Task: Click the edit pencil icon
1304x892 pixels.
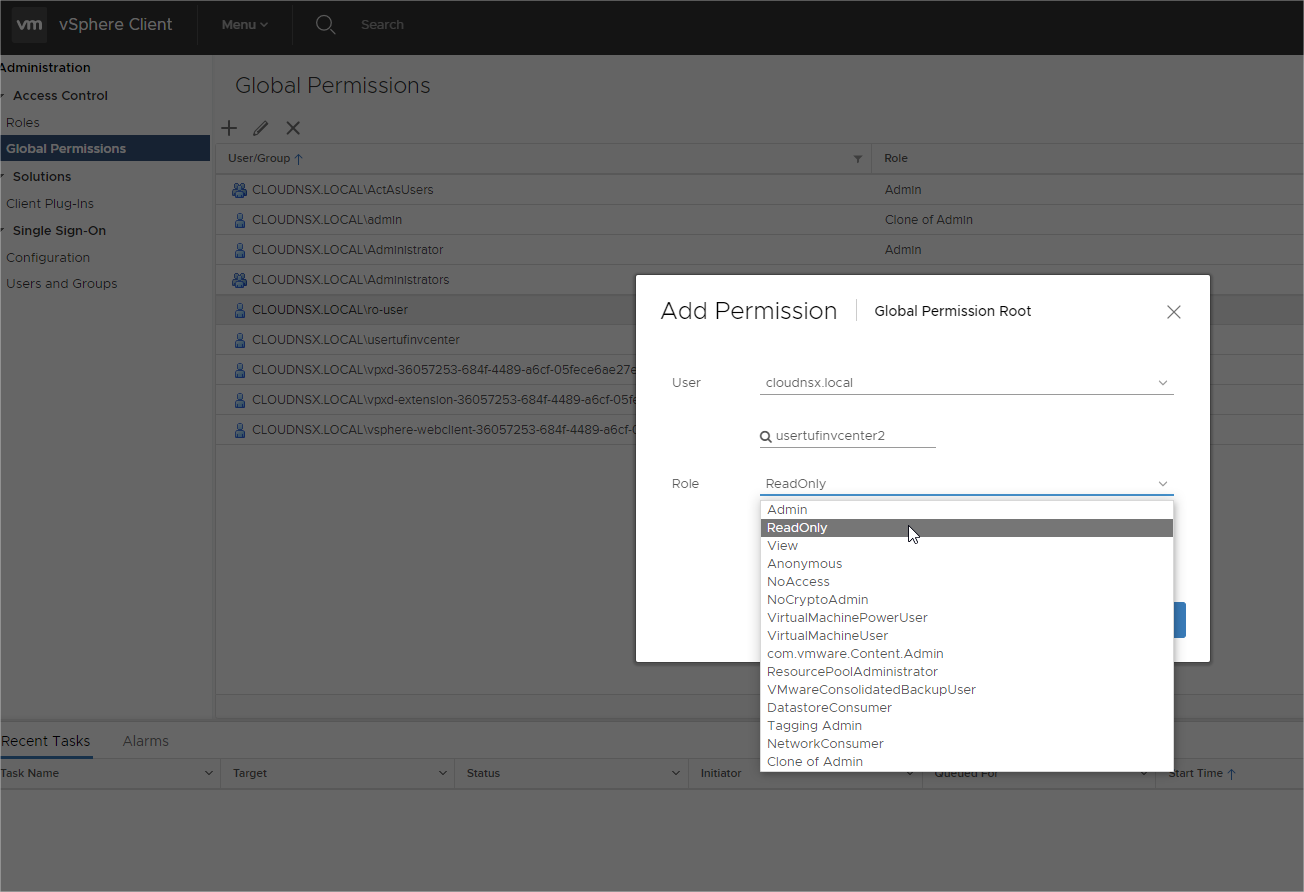Action: coord(261,128)
